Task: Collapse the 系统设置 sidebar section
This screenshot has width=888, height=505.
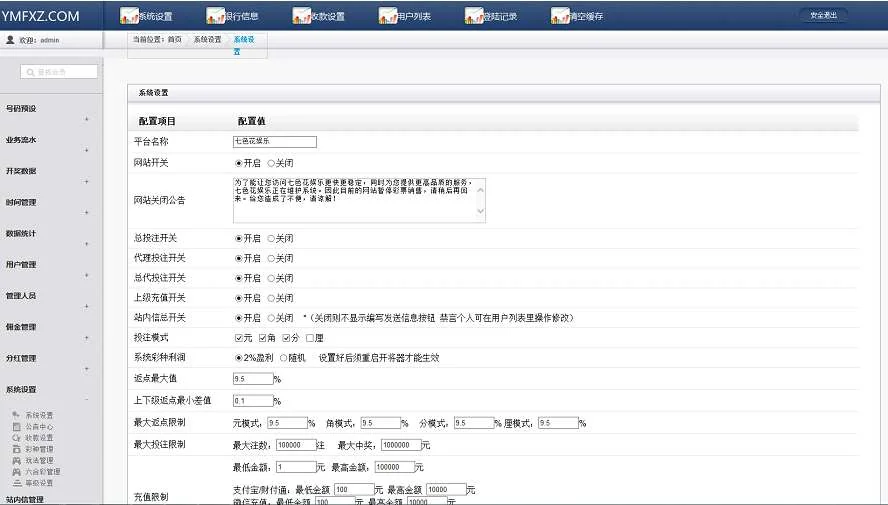Action: click(86, 399)
